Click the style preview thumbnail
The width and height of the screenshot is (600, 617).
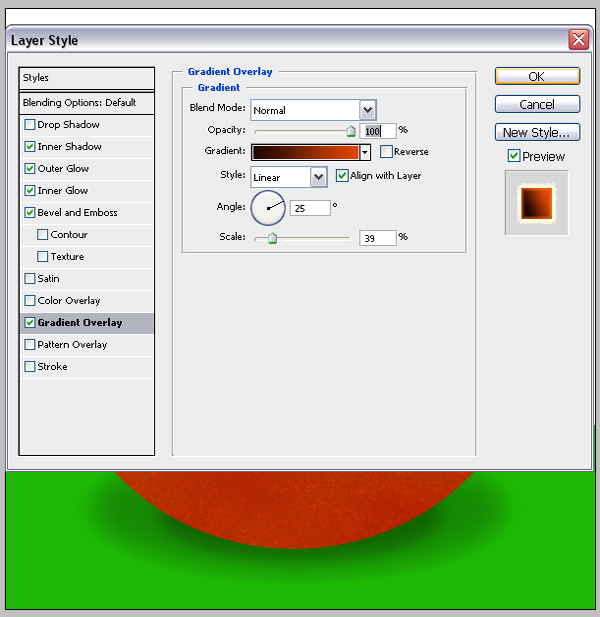click(537, 203)
